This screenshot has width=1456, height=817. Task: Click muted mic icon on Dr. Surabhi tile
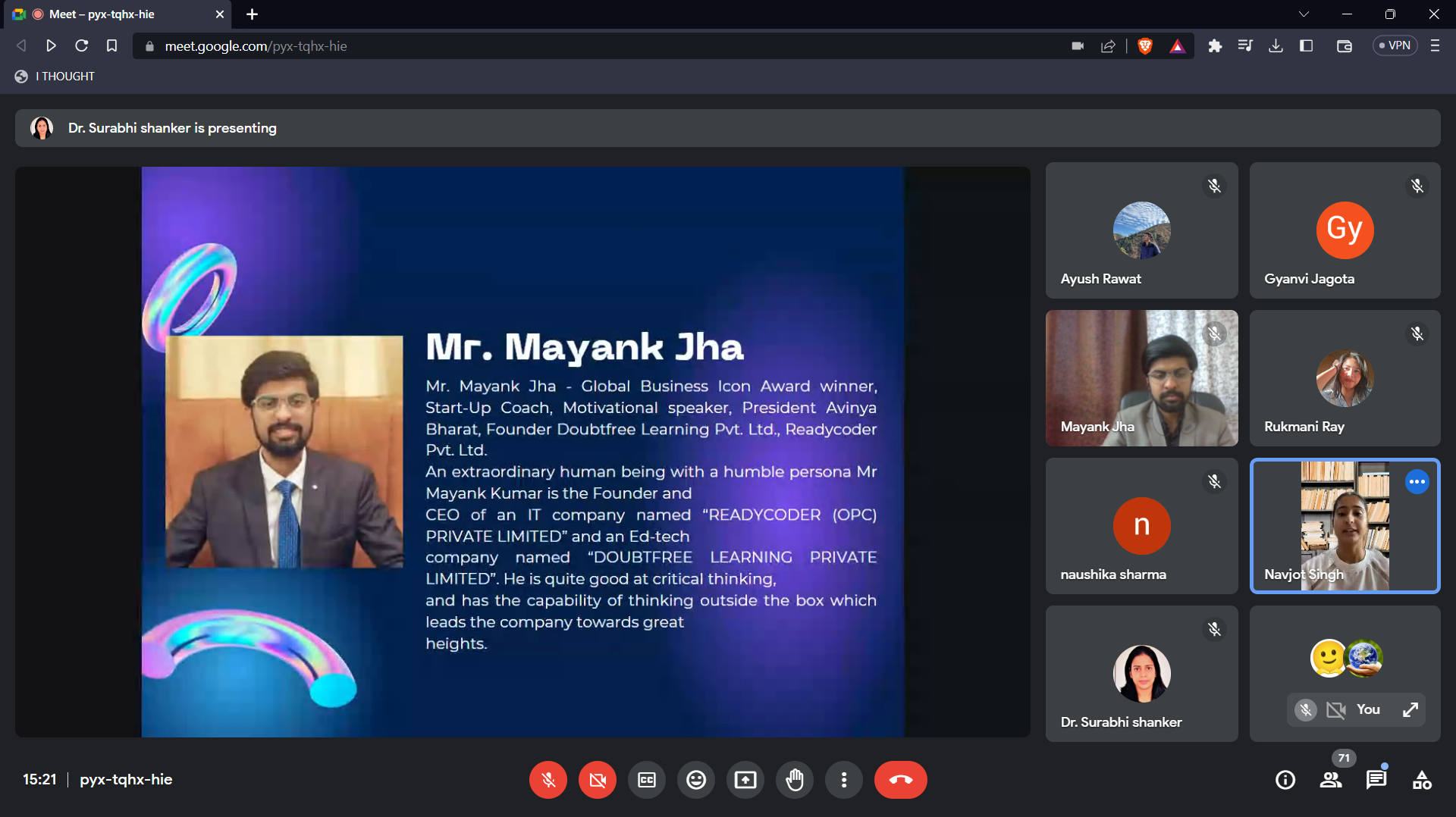[x=1214, y=630]
